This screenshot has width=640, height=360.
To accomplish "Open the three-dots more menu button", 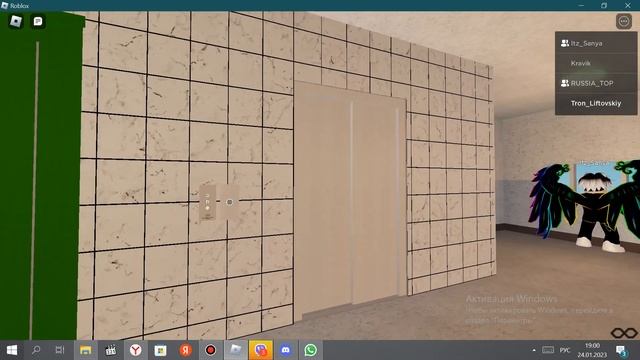I will [x=624, y=21].
